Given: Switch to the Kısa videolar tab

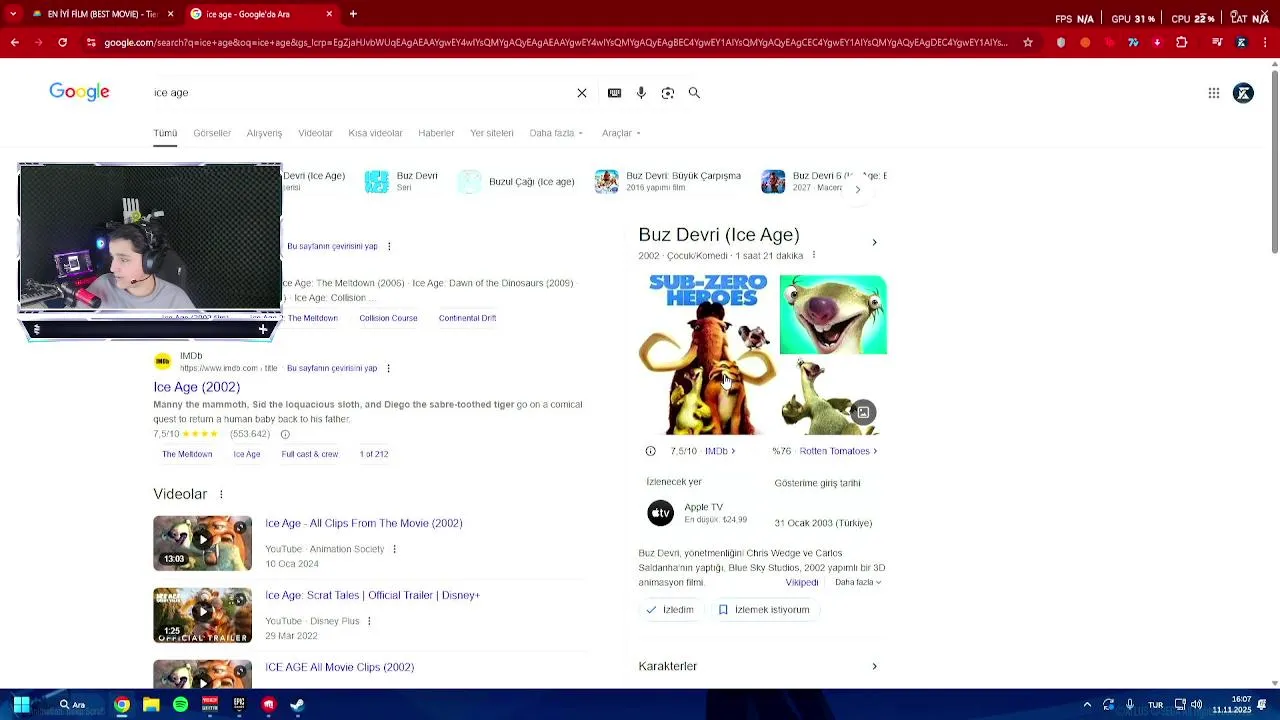Looking at the screenshot, I should point(375,133).
